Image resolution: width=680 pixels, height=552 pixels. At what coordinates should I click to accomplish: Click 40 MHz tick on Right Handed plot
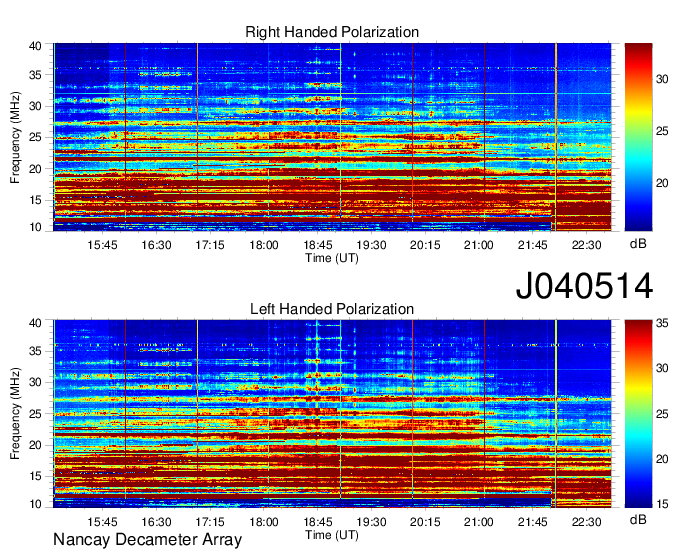pyautogui.click(x=35, y=46)
